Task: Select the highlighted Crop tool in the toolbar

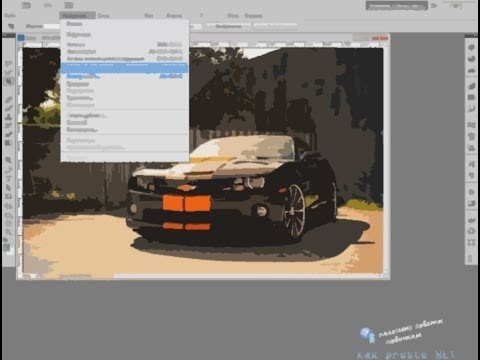Action: (9, 81)
